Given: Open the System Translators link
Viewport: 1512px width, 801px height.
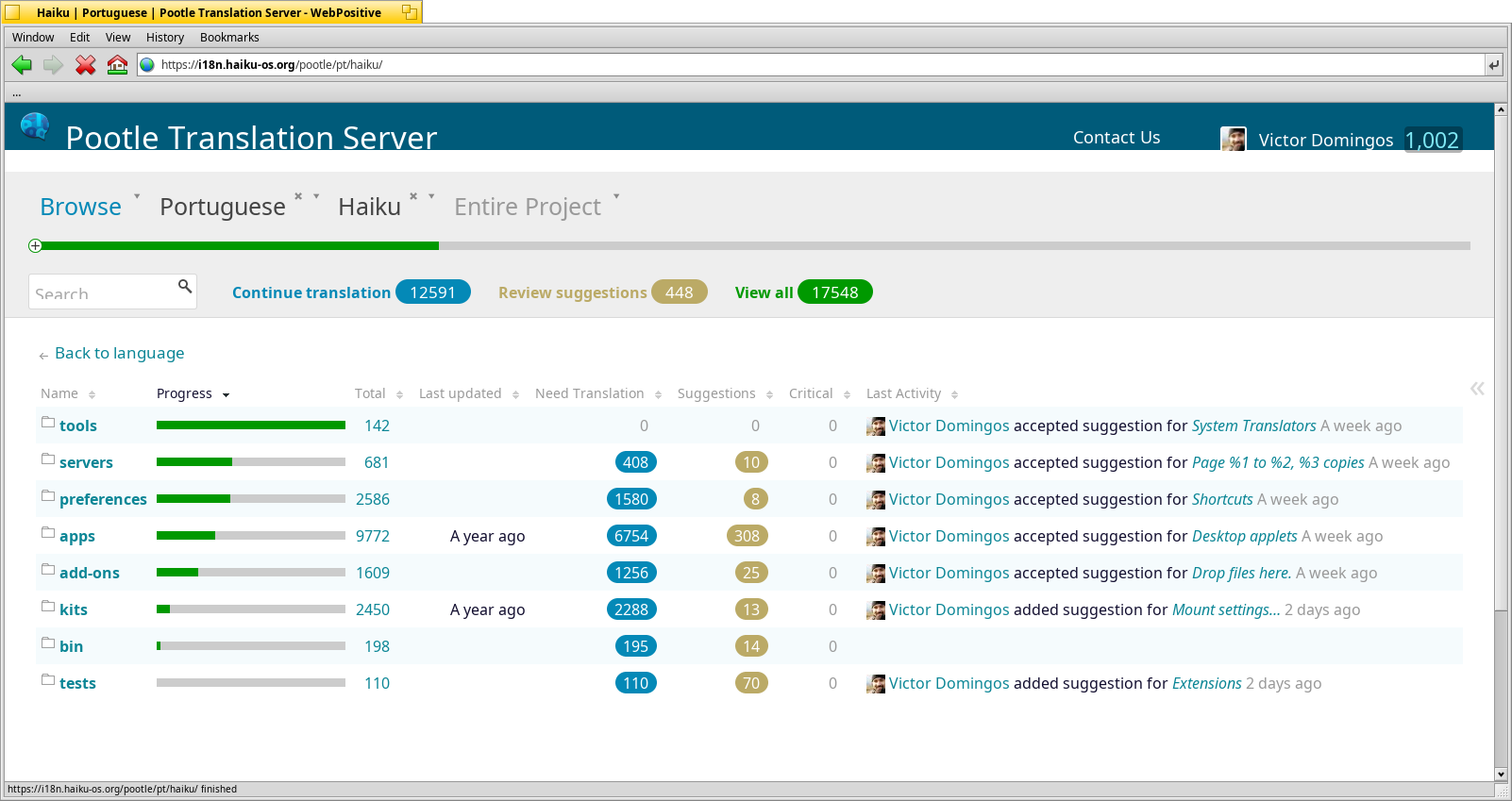Looking at the screenshot, I should pos(1253,426).
